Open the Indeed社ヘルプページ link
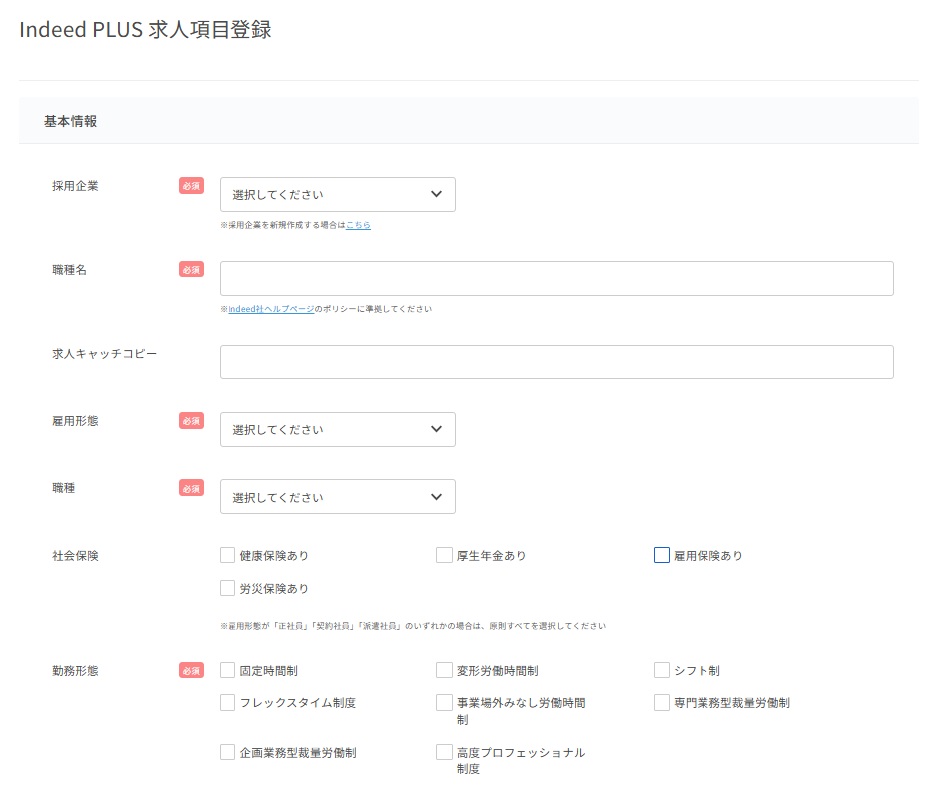Image resolution: width=943 pixels, height=792 pixels. click(271, 310)
